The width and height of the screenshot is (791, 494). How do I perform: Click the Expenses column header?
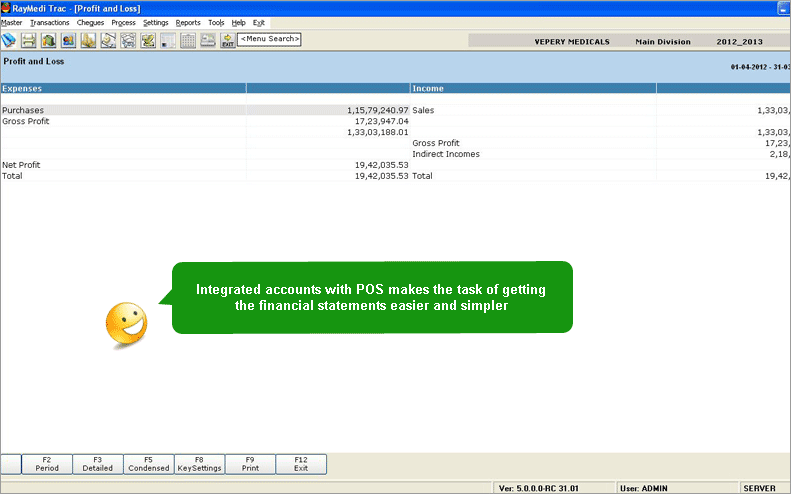[124, 88]
